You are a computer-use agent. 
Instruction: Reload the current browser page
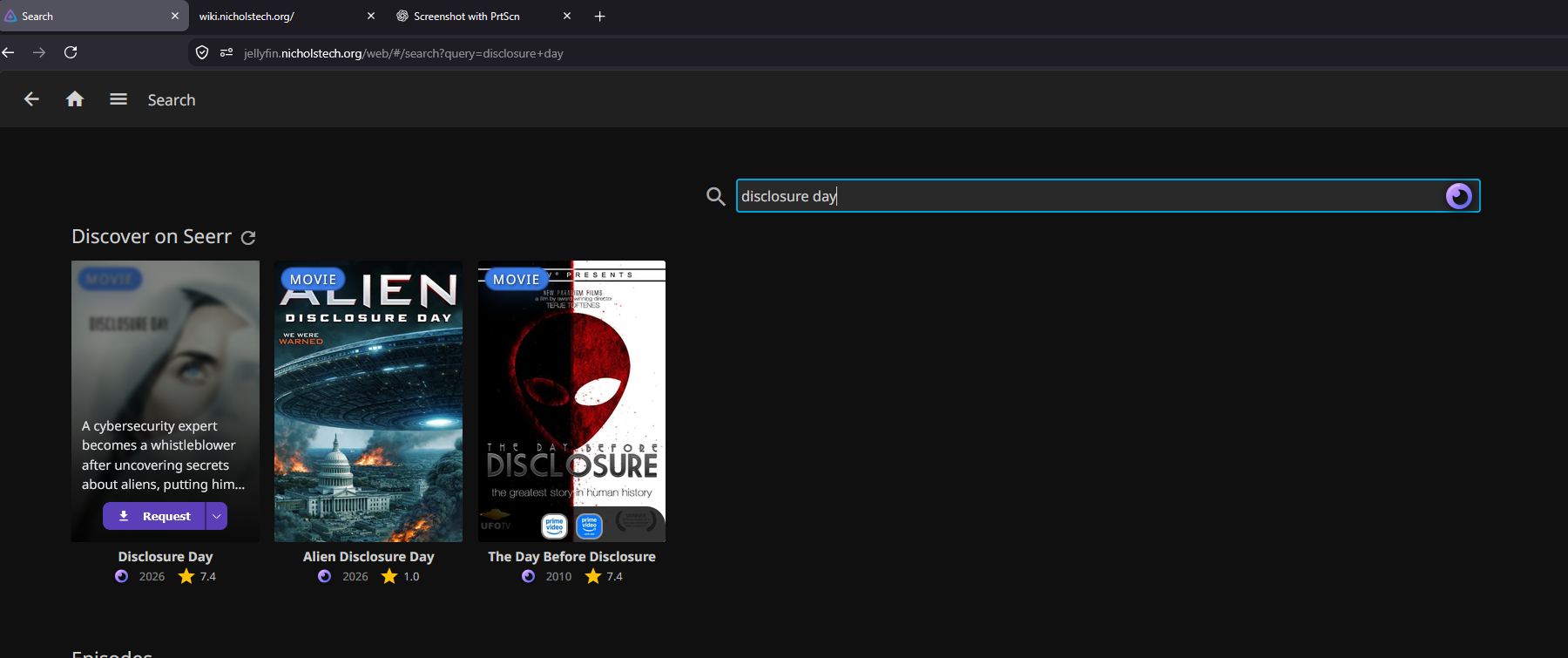pos(71,53)
